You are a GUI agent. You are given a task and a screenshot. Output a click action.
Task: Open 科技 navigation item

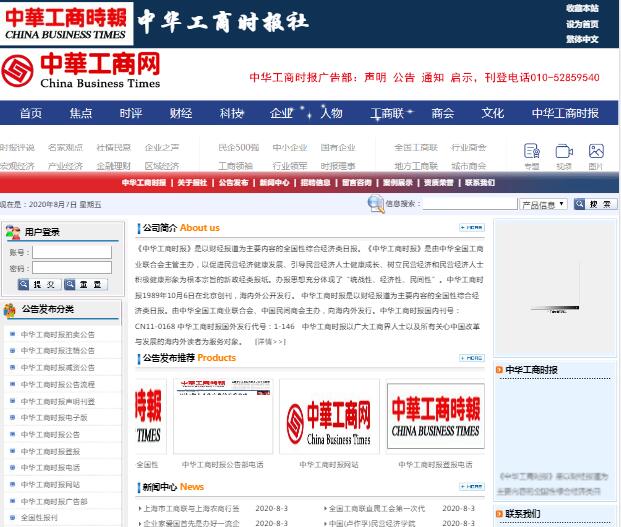tap(231, 113)
